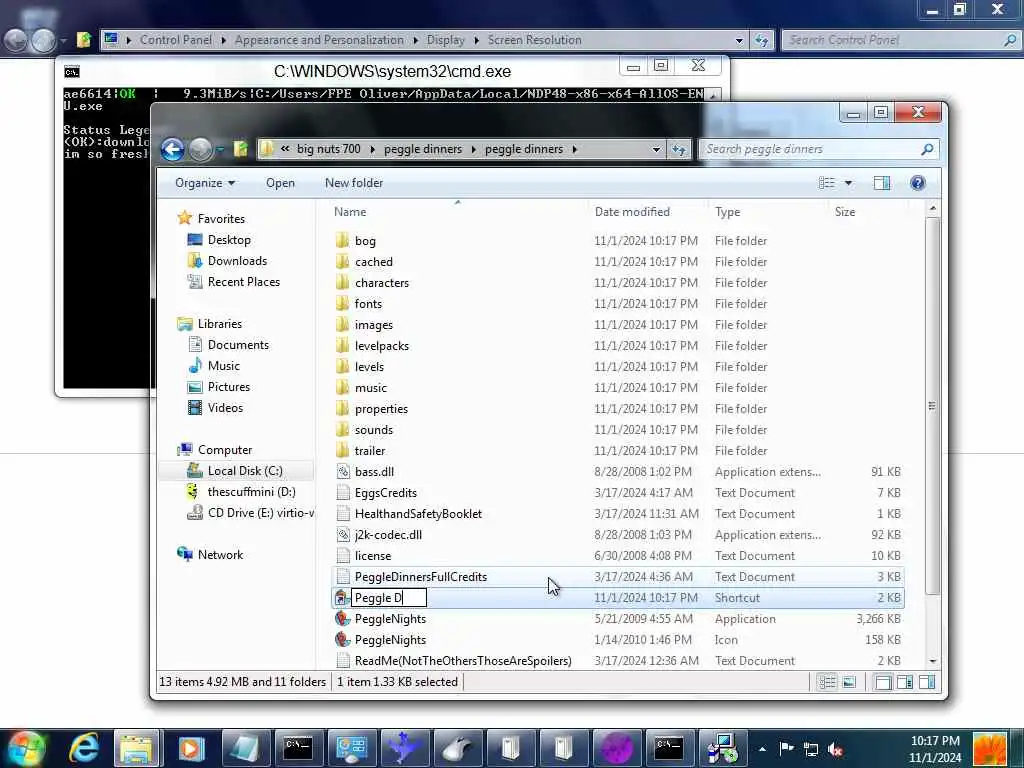
Task: Click big nuts 700 in the breadcrumb
Action: [328, 149]
